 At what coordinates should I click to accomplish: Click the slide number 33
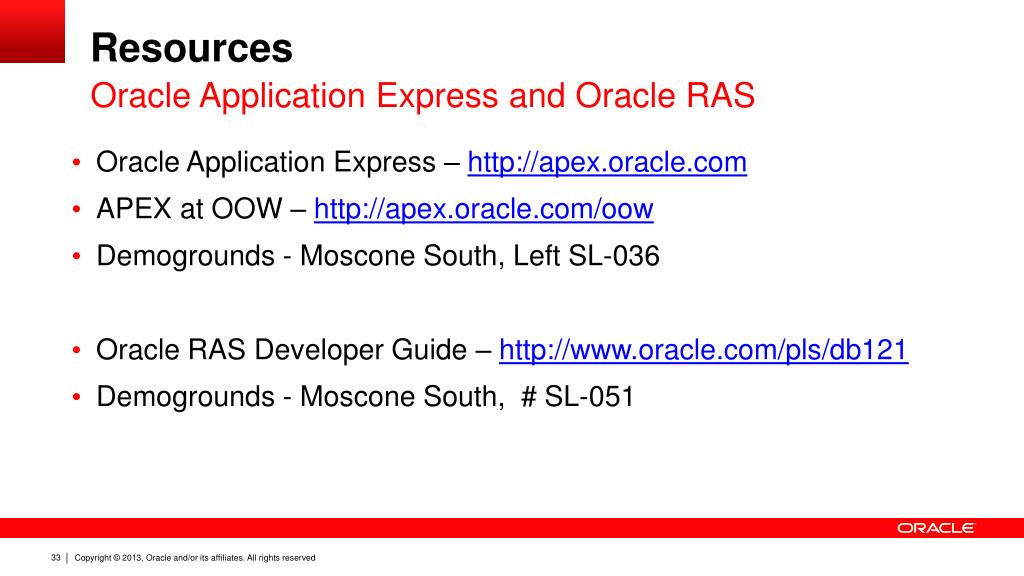tap(56, 558)
